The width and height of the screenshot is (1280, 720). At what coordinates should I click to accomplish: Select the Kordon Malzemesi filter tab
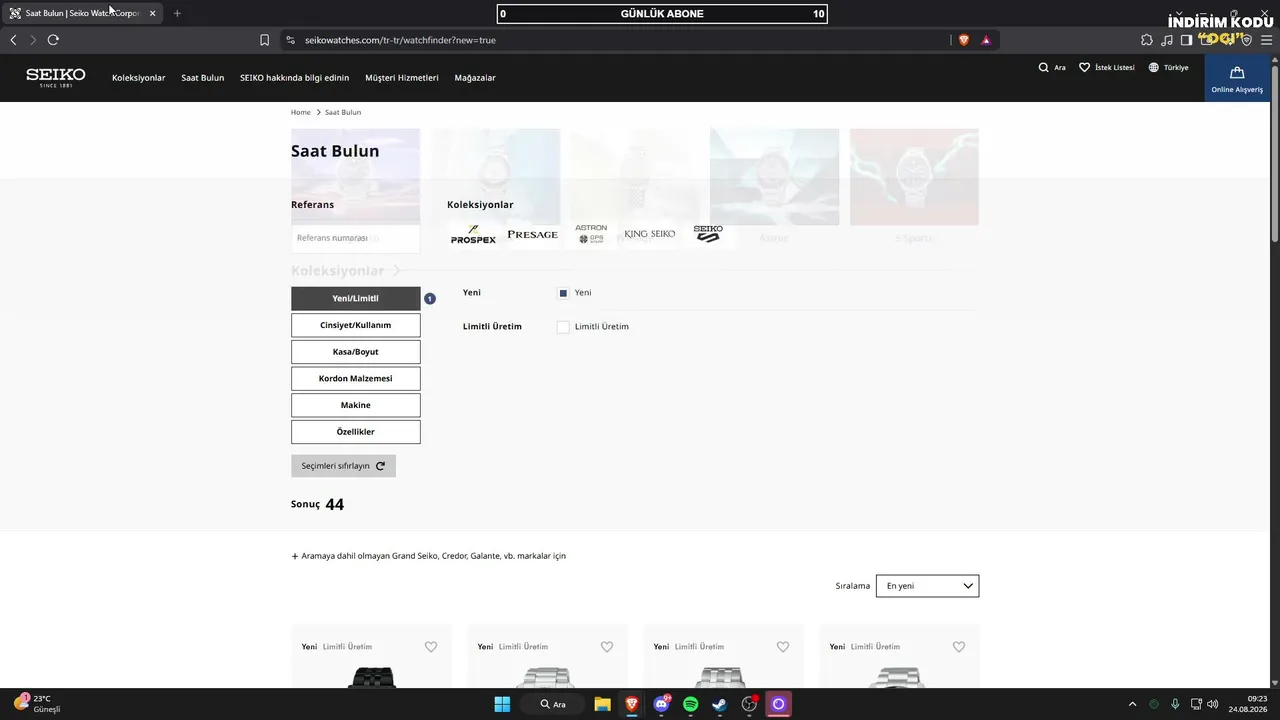click(x=356, y=378)
